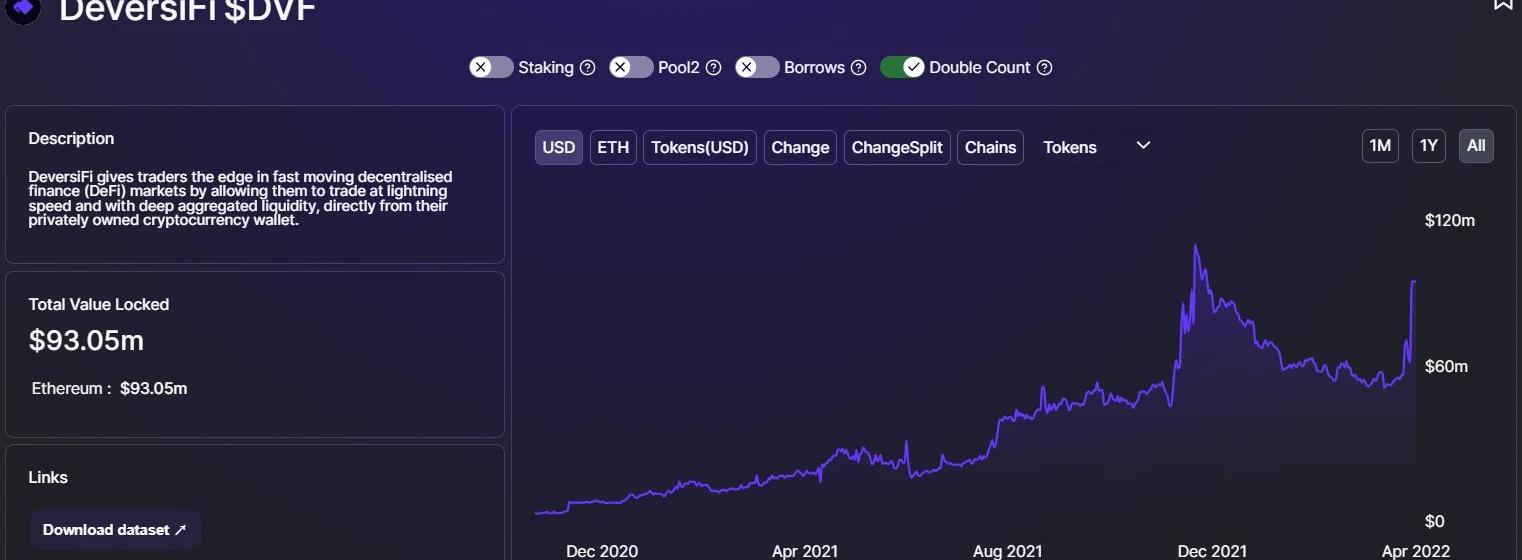Click the Apr 2021 x-axis label

pyautogui.click(x=805, y=551)
